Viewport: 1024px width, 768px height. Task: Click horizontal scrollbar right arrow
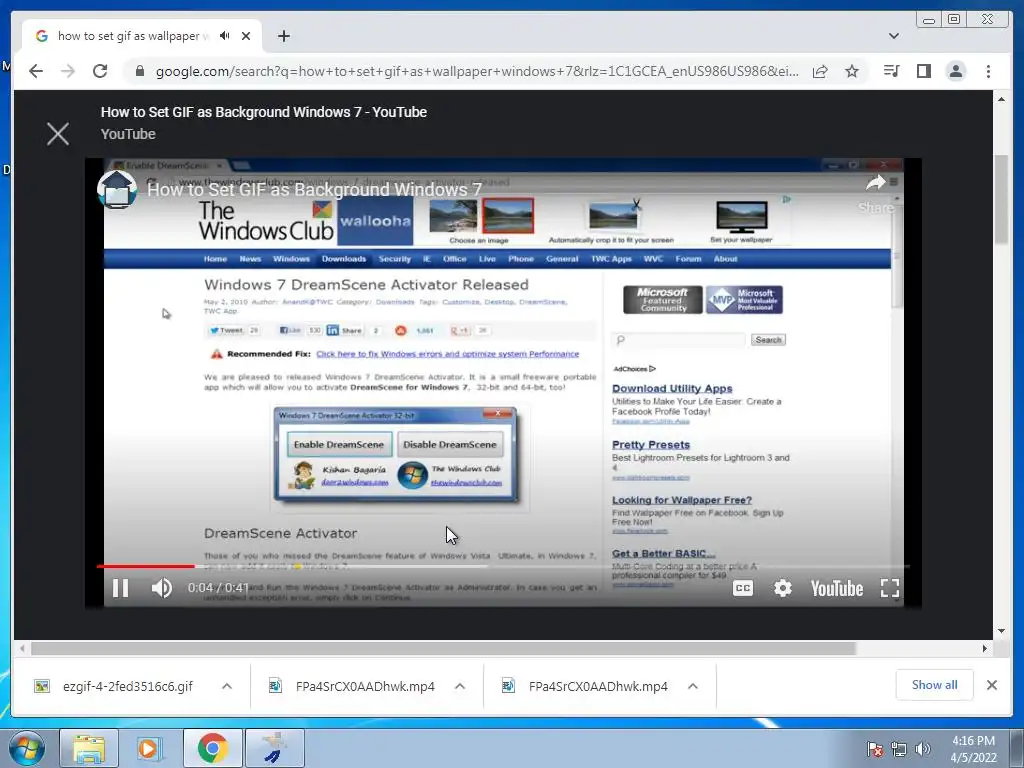pos(985,648)
